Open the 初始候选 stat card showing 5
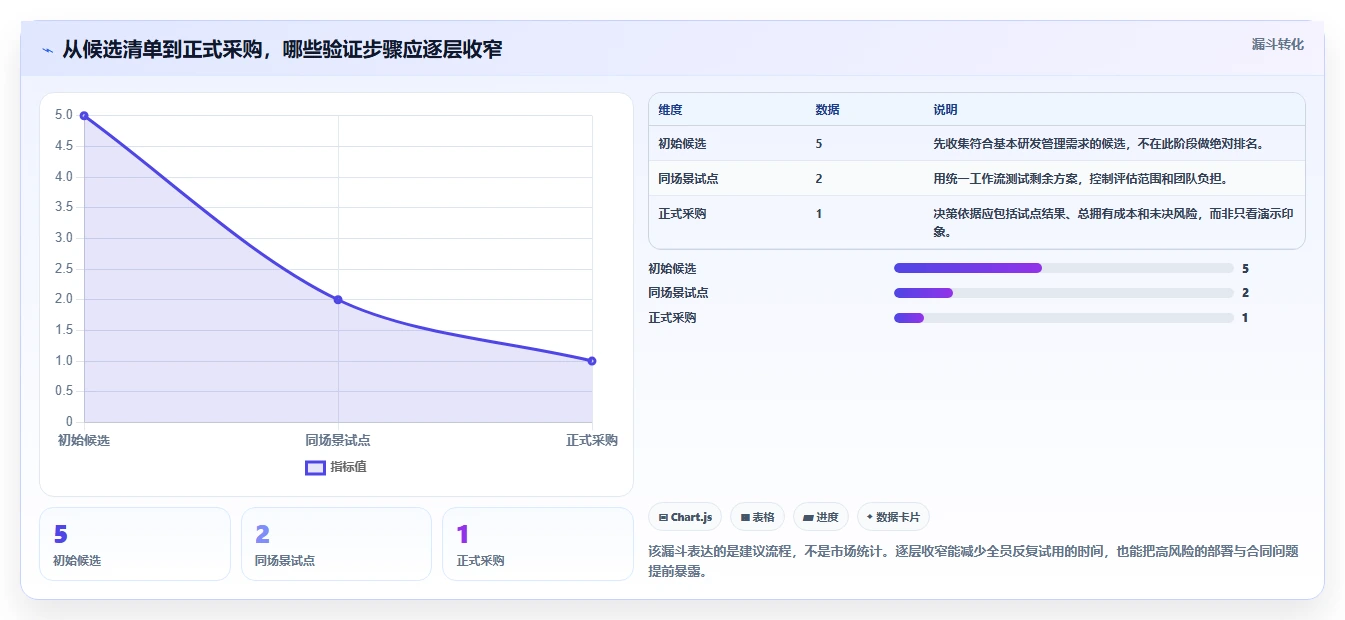This screenshot has height=620, width=1345. [x=135, y=544]
